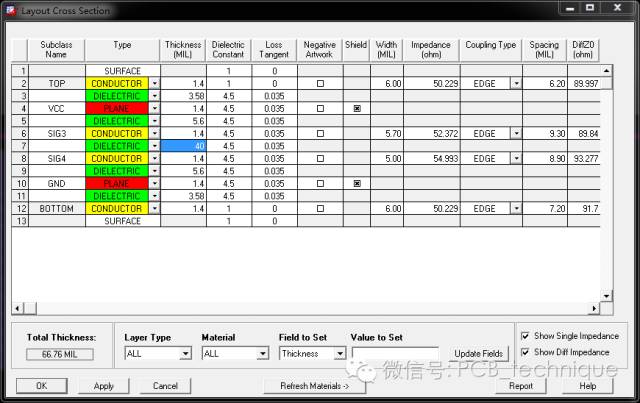Viewport: 640px width, 403px height.
Task: Click the BOTTOM subclass name cell
Action: pos(57,209)
